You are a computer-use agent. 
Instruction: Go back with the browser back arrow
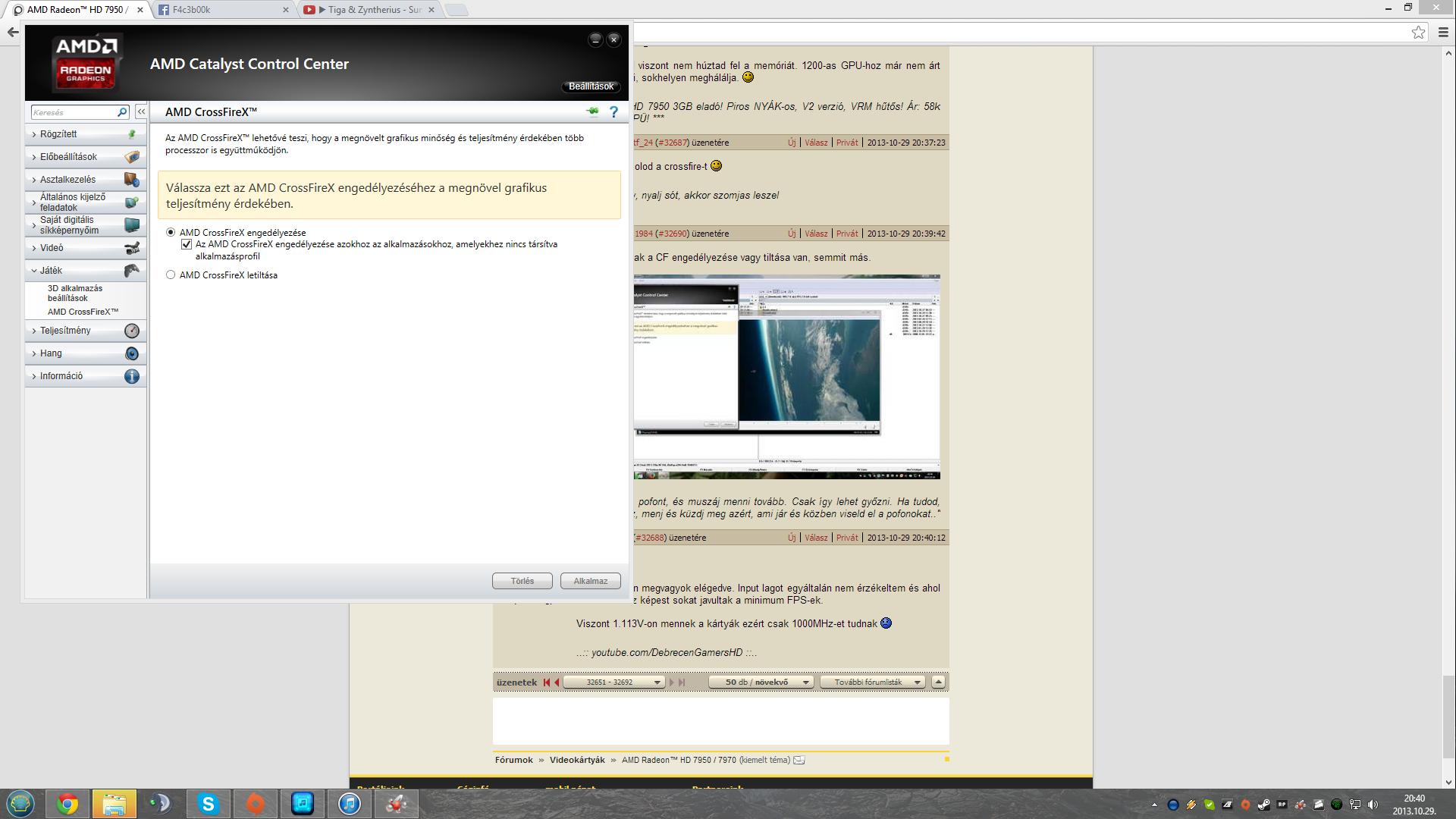pos(12,32)
